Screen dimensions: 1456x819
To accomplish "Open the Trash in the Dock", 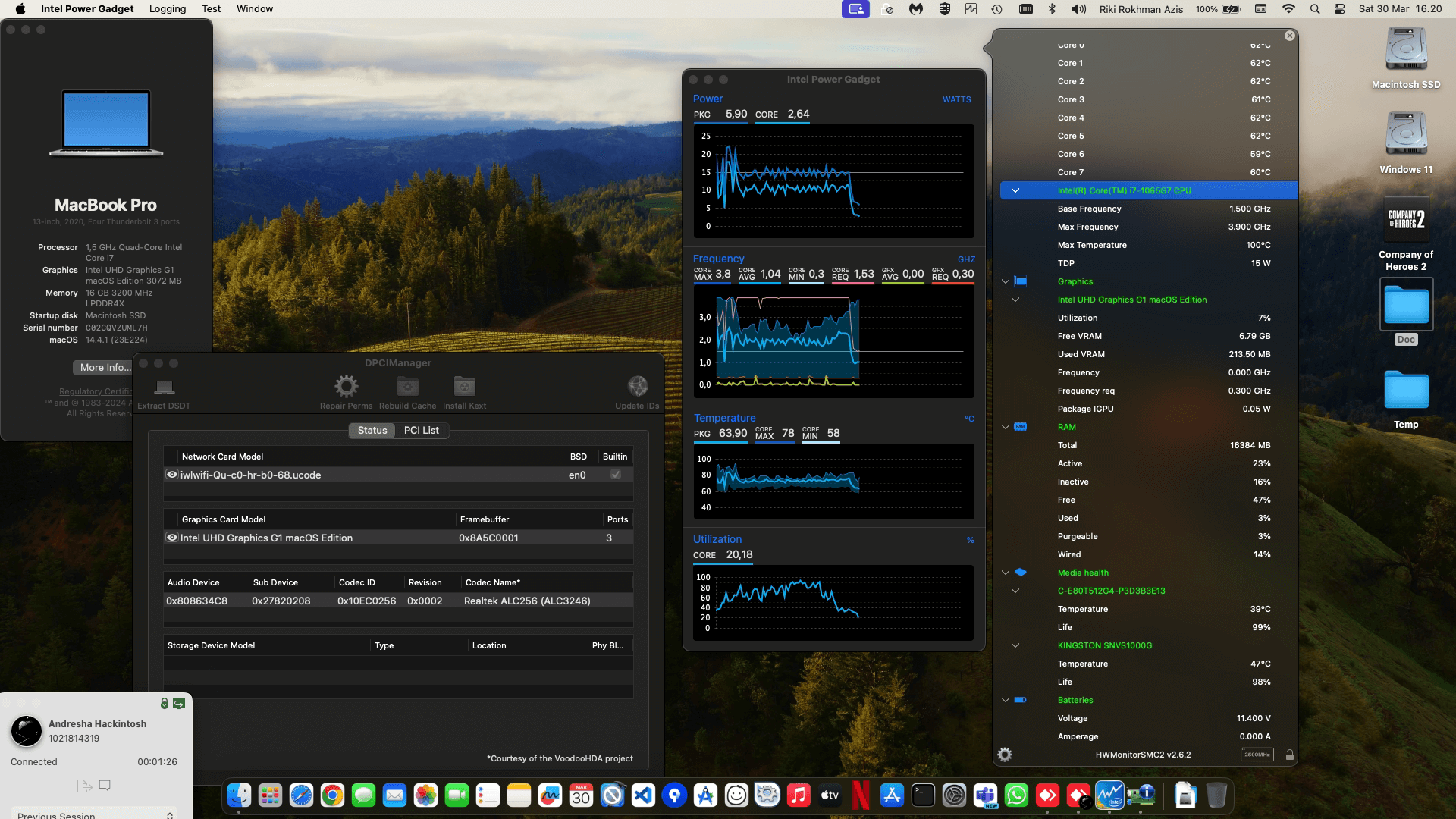I will [1216, 795].
